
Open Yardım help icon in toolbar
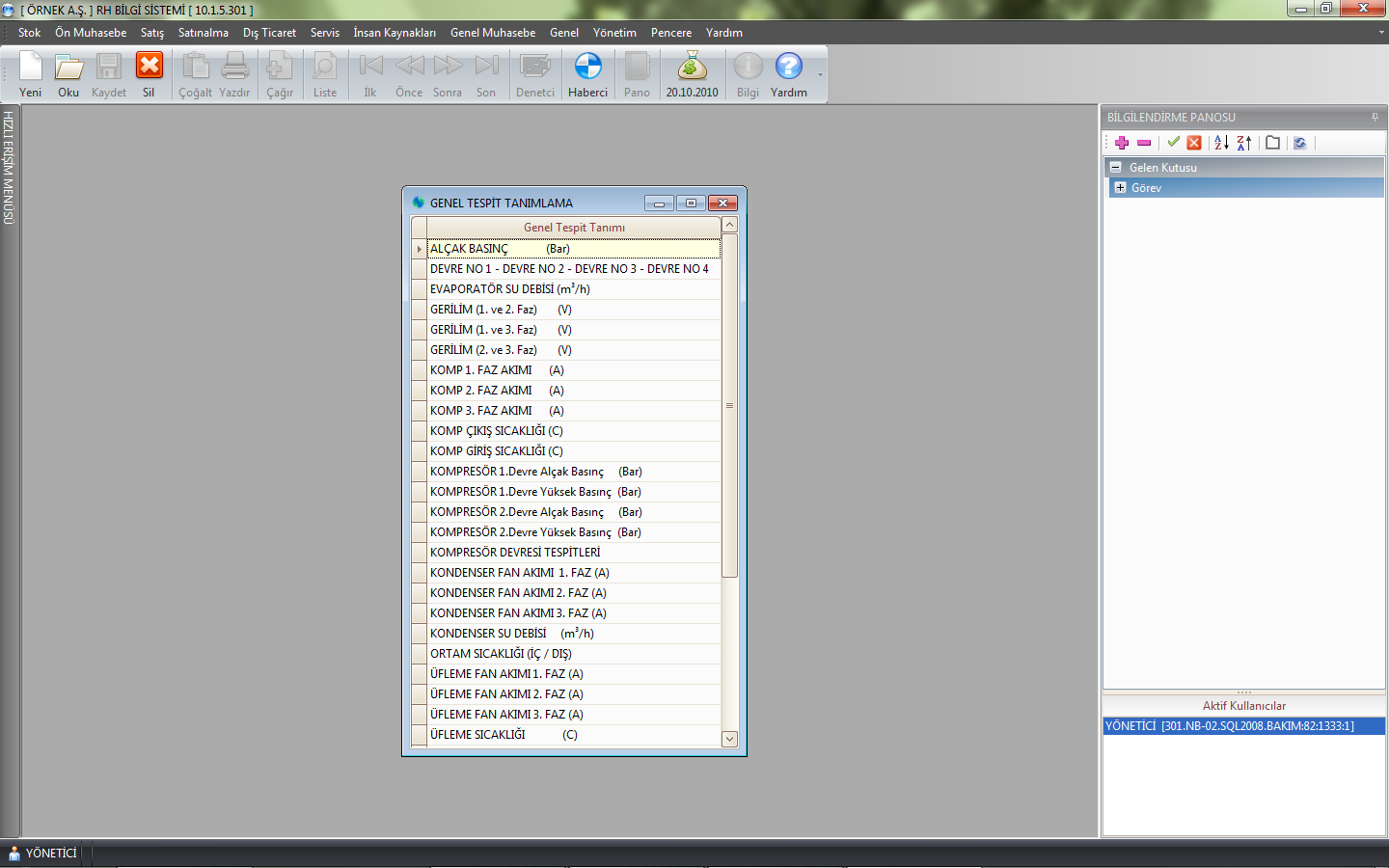click(788, 74)
